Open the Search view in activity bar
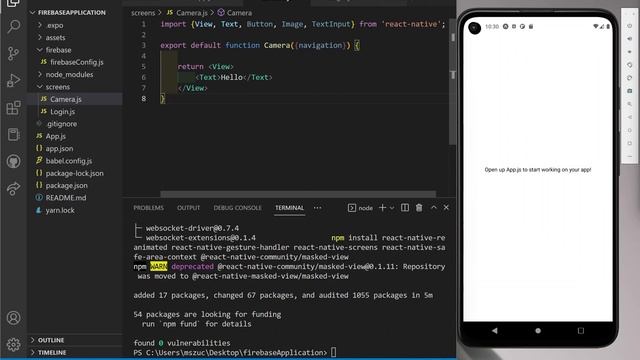Image resolution: width=640 pixels, height=360 pixels. coord(13,27)
